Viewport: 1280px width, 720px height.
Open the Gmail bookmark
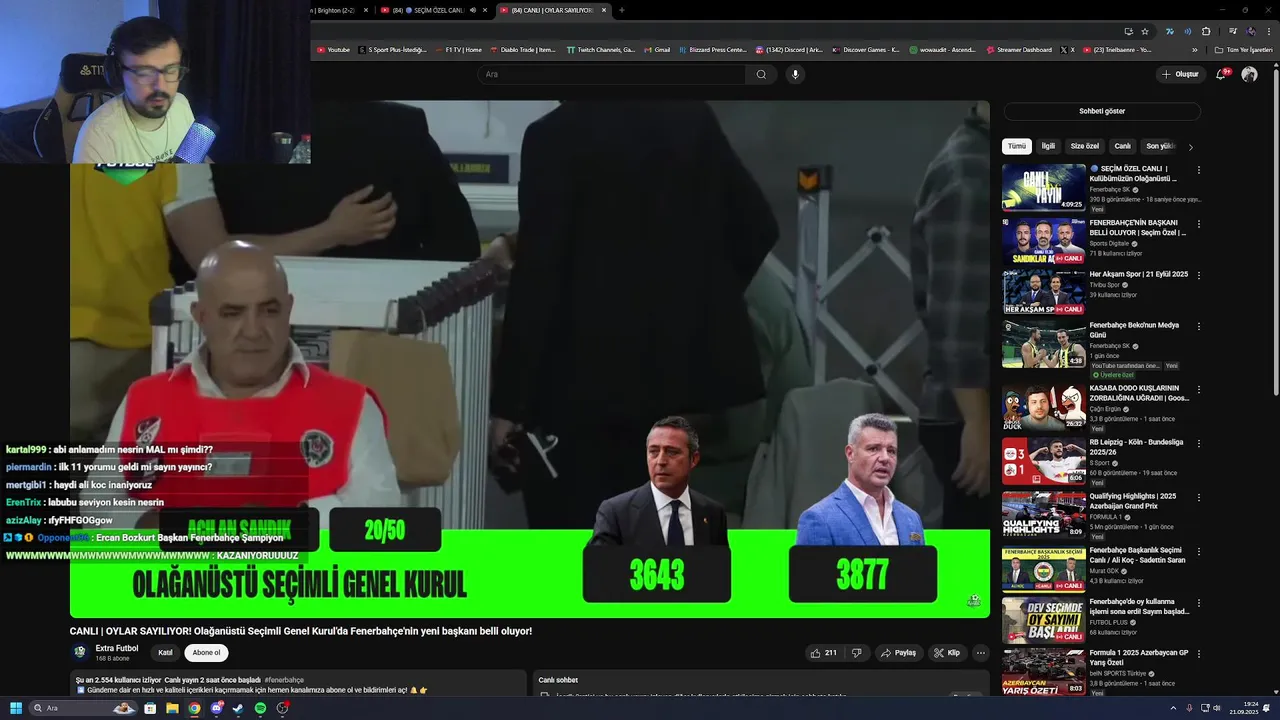pyautogui.click(x=656, y=49)
